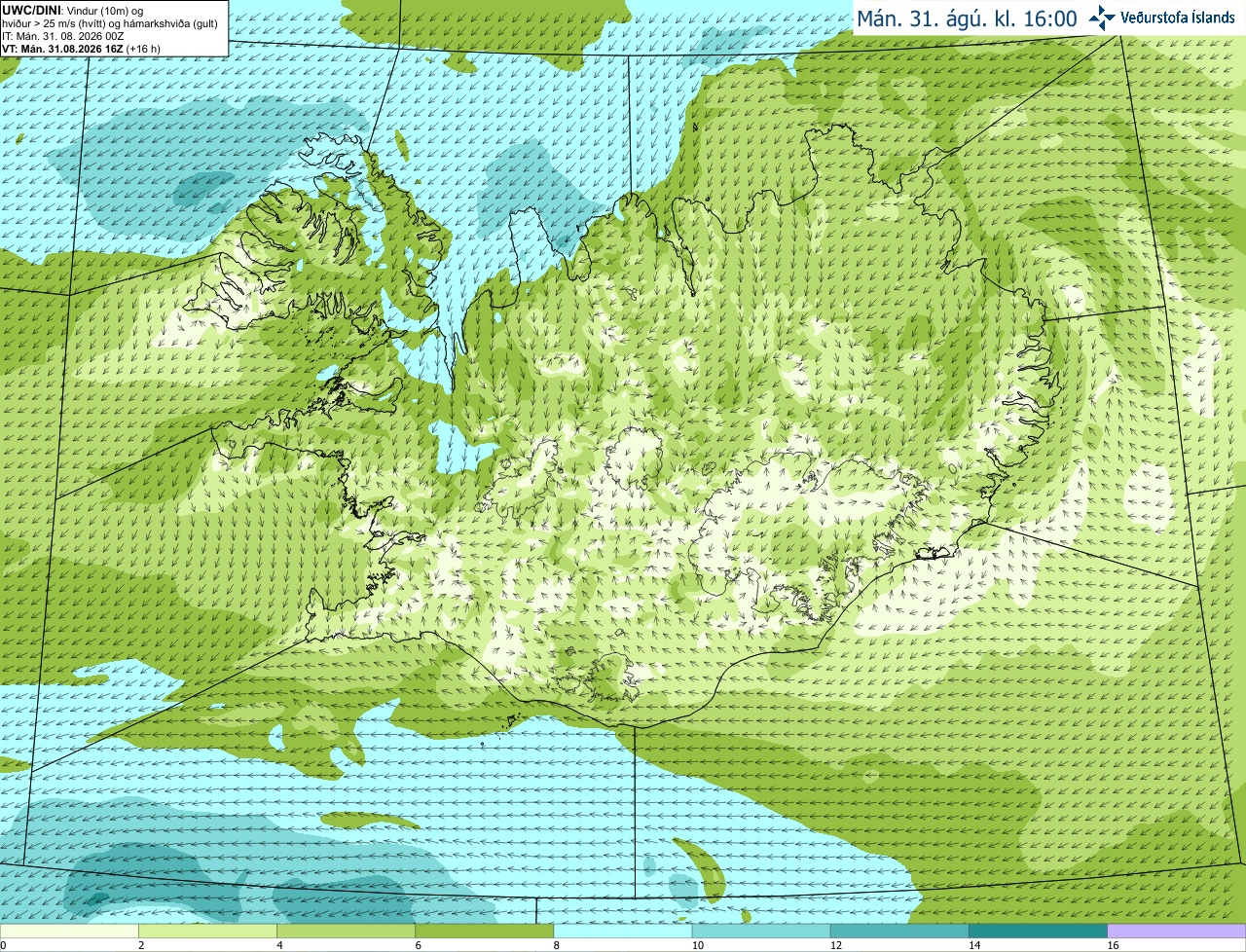Pick the pale yellow 0–2 m/s legend swatch
This screenshot has width=1246, height=952.
point(70,932)
